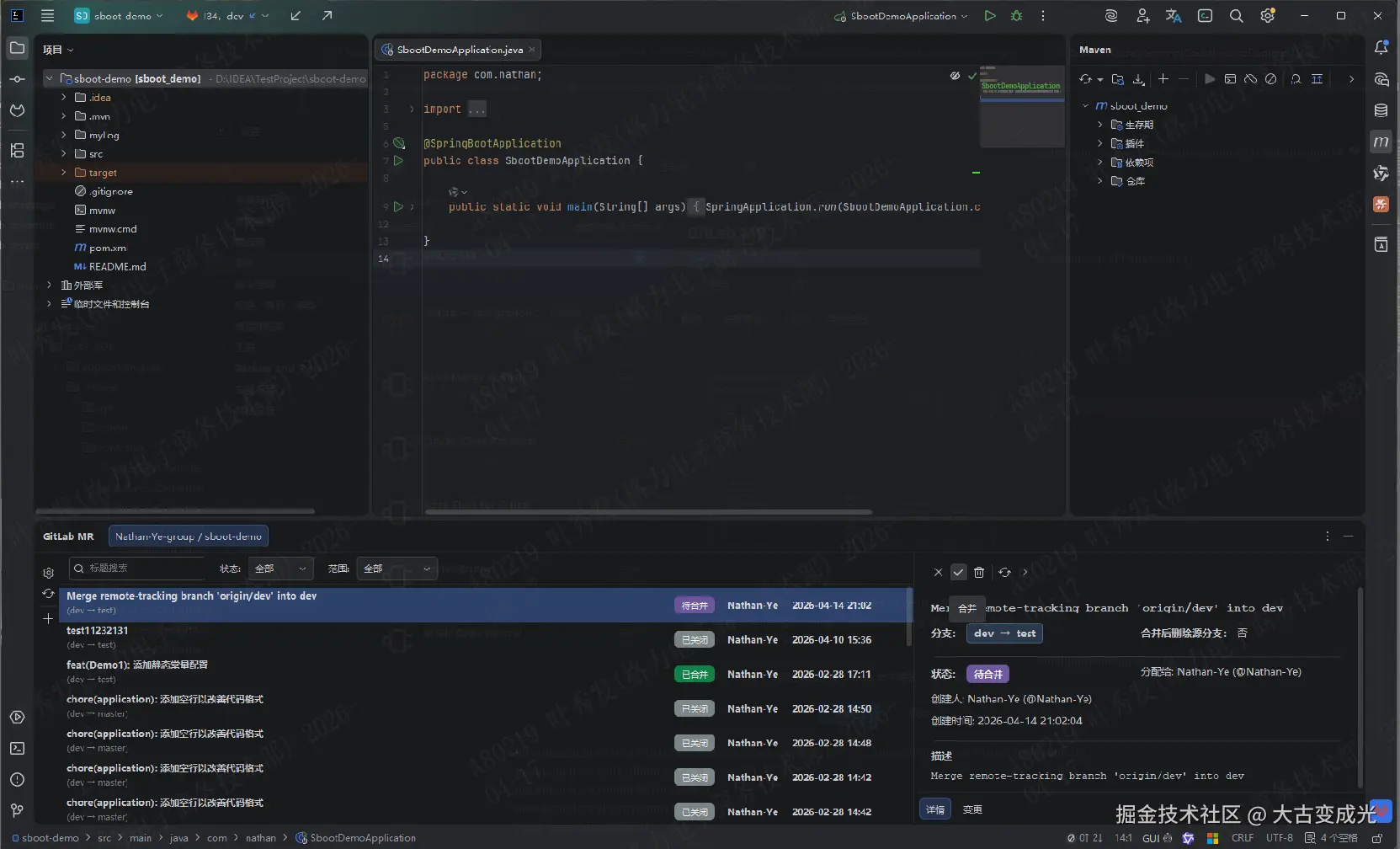The width and height of the screenshot is (1400, 849).
Task: Open the 项目 view selector header
Action: click(58, 50)
